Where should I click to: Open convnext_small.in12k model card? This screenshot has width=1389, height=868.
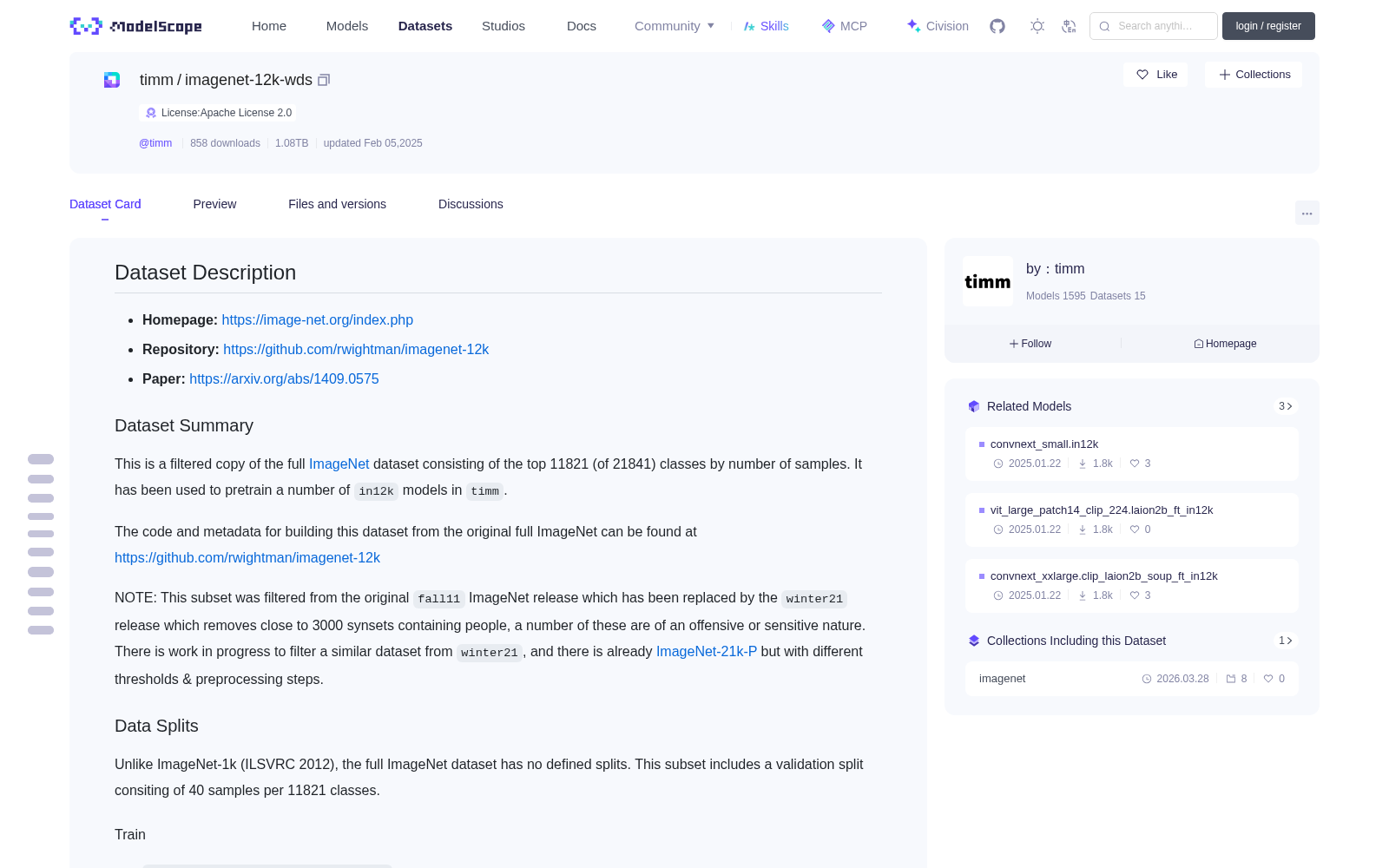1132,454
